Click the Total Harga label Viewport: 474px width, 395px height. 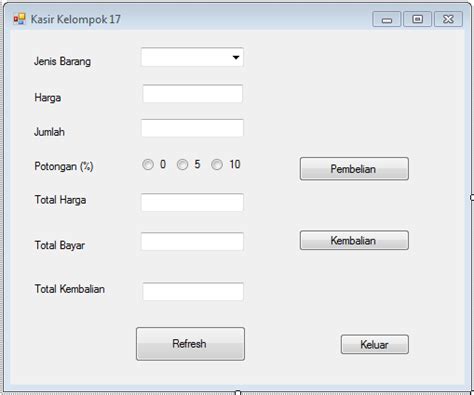[x=60, y=200]
